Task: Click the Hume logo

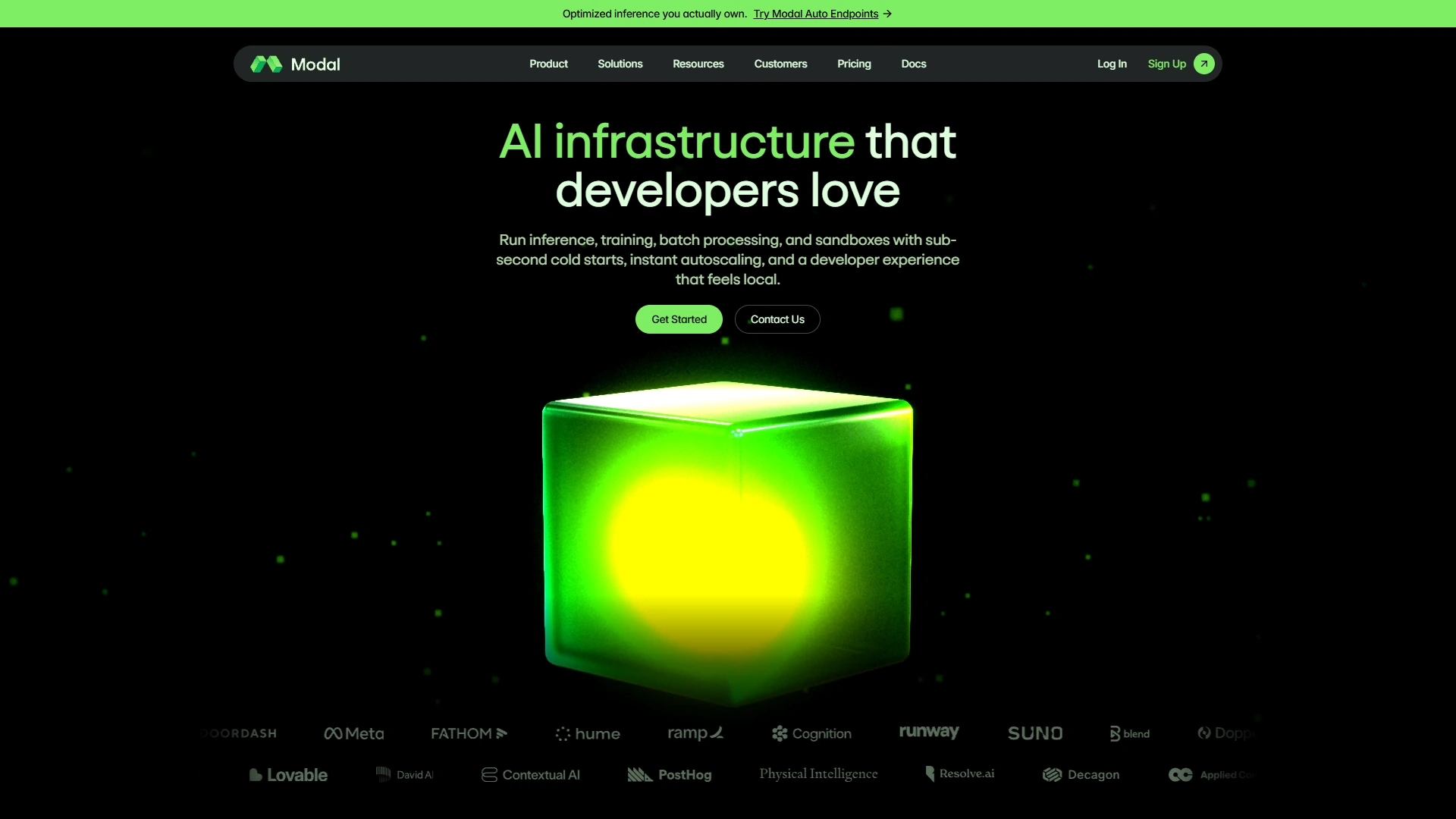Action: (x=588, y=734)
